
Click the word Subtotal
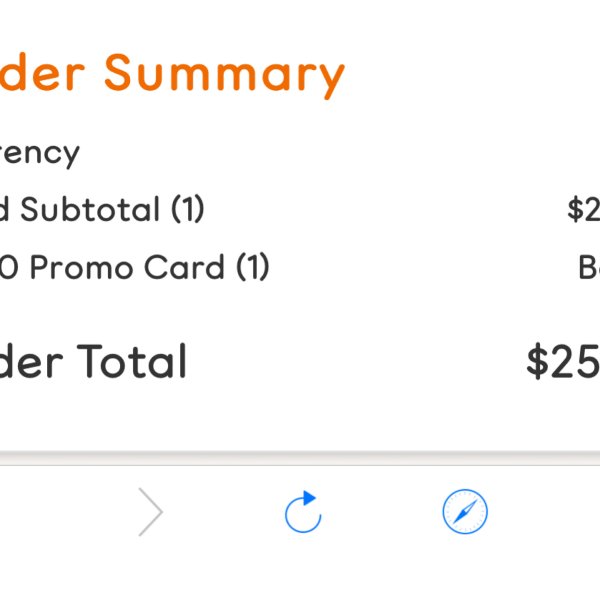point(90,209)
